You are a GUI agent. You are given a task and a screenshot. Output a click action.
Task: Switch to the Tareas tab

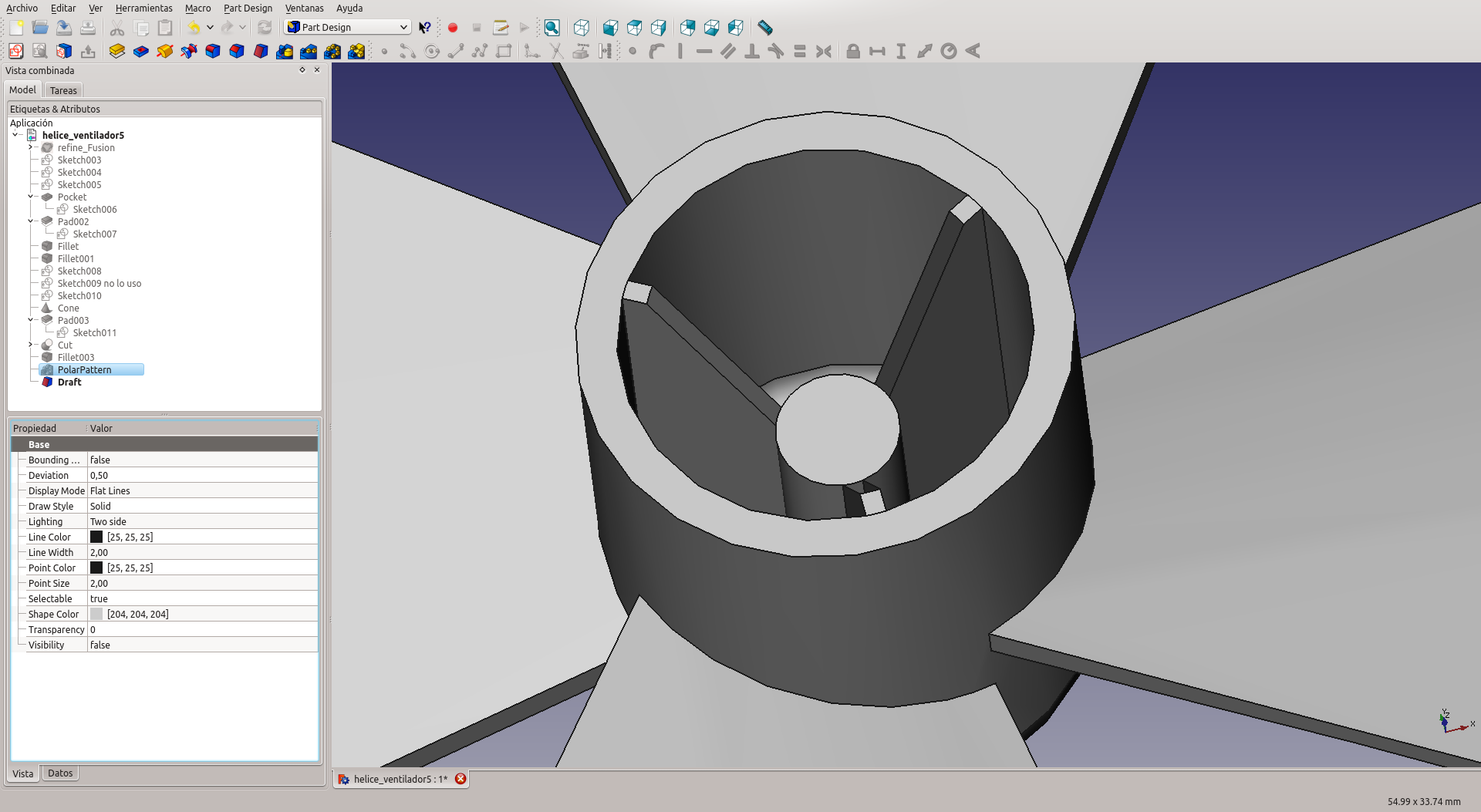(x=63, y=90)
